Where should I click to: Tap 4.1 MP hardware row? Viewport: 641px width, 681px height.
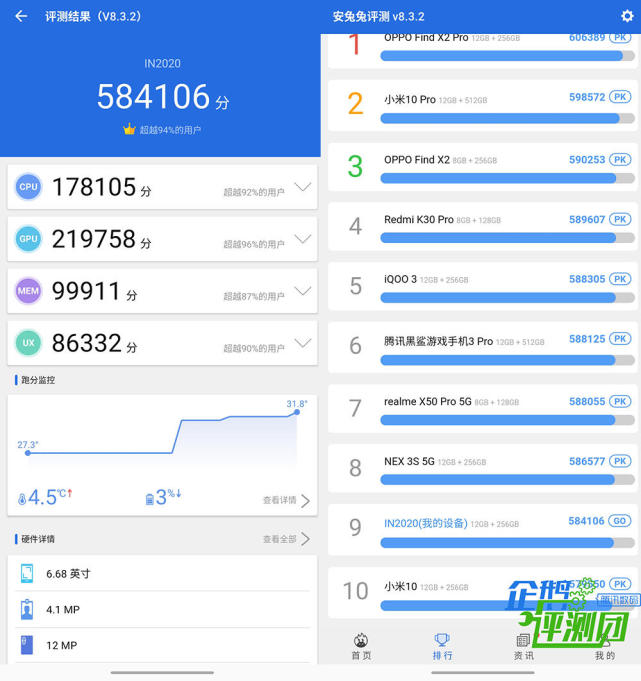pyautogui.click(x=162, y=609)
